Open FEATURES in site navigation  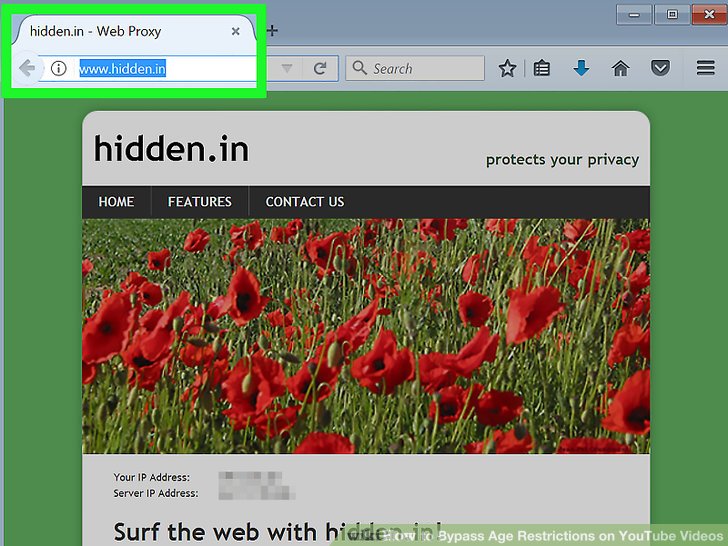[200, 202]
